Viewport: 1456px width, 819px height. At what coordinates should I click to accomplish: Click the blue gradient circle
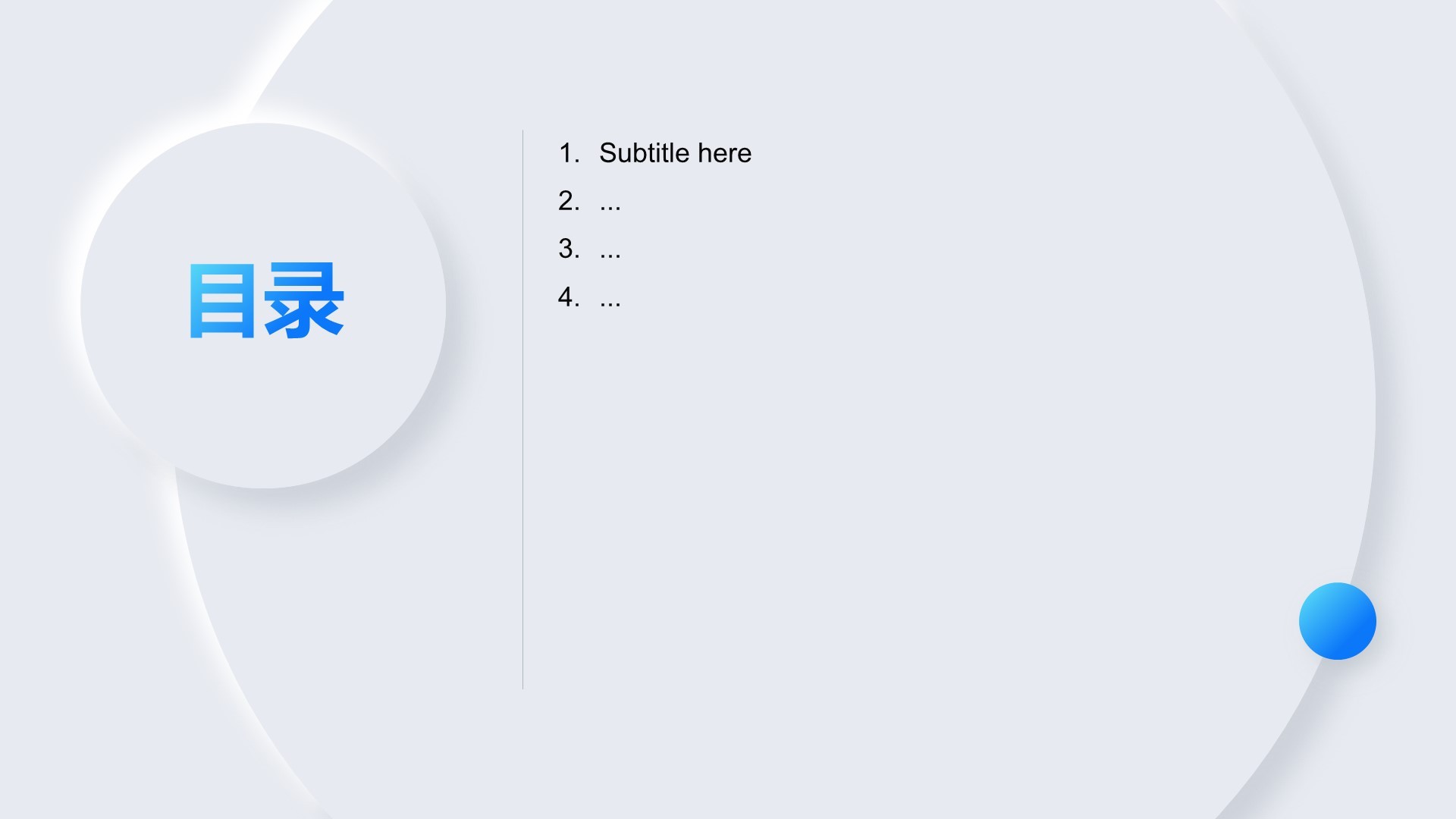pyautogui.click(x=1337, y=621)
